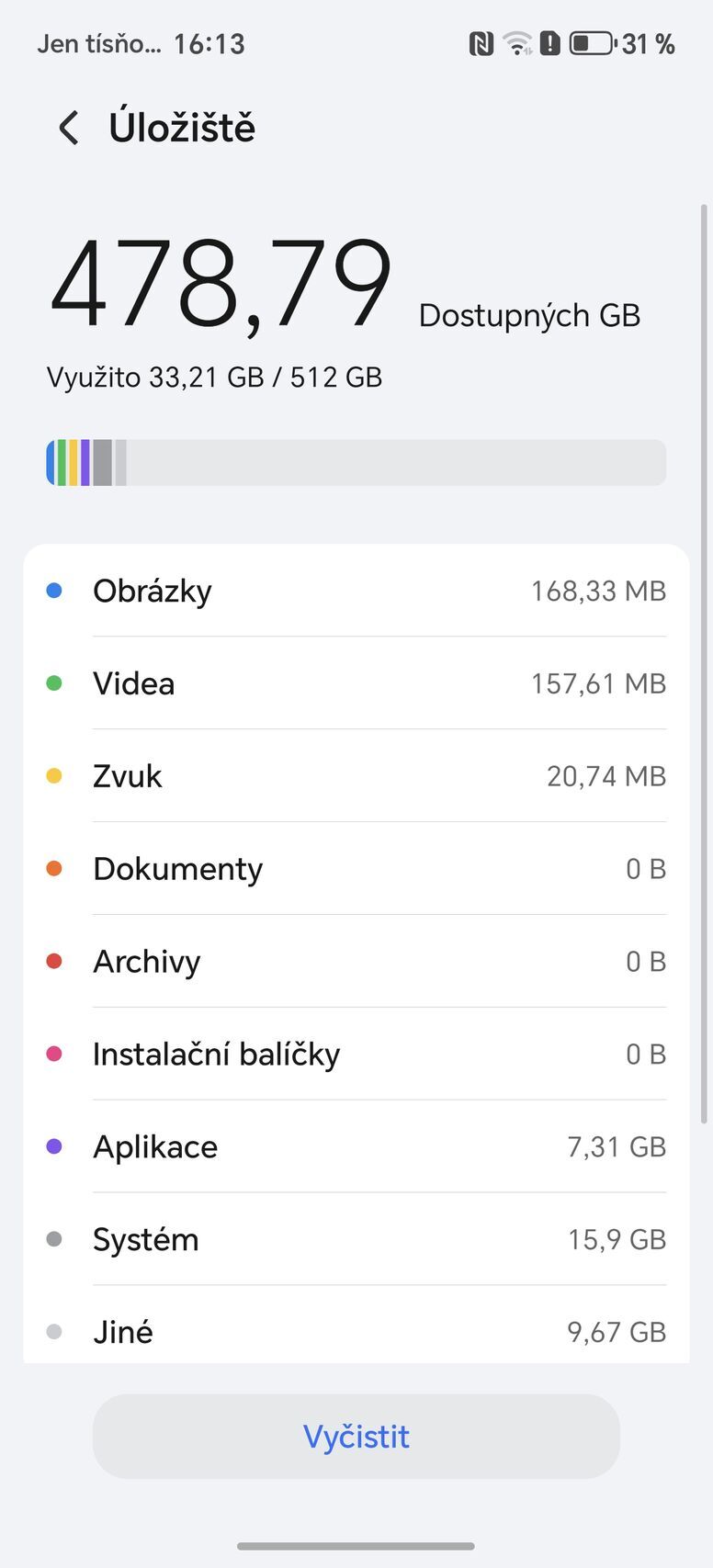
Task: Select the Archivy storage entry
Action: click(x=356, y=962)
